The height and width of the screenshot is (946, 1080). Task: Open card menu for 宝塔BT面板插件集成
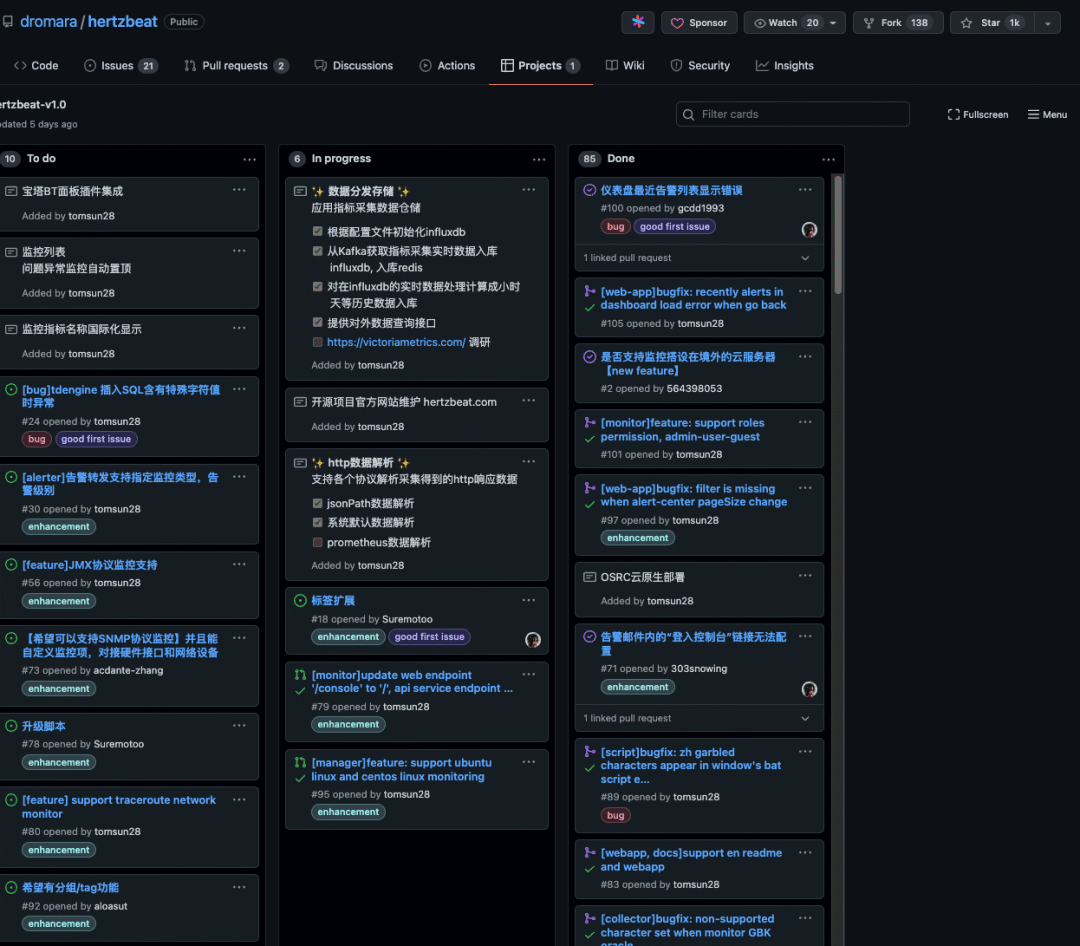pyautogui.click(x=239, y=189)
